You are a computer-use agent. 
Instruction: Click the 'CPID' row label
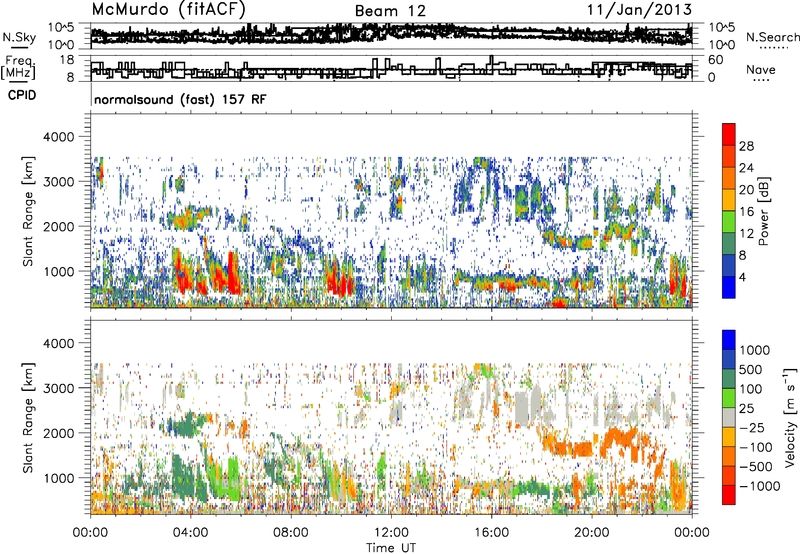22,95
